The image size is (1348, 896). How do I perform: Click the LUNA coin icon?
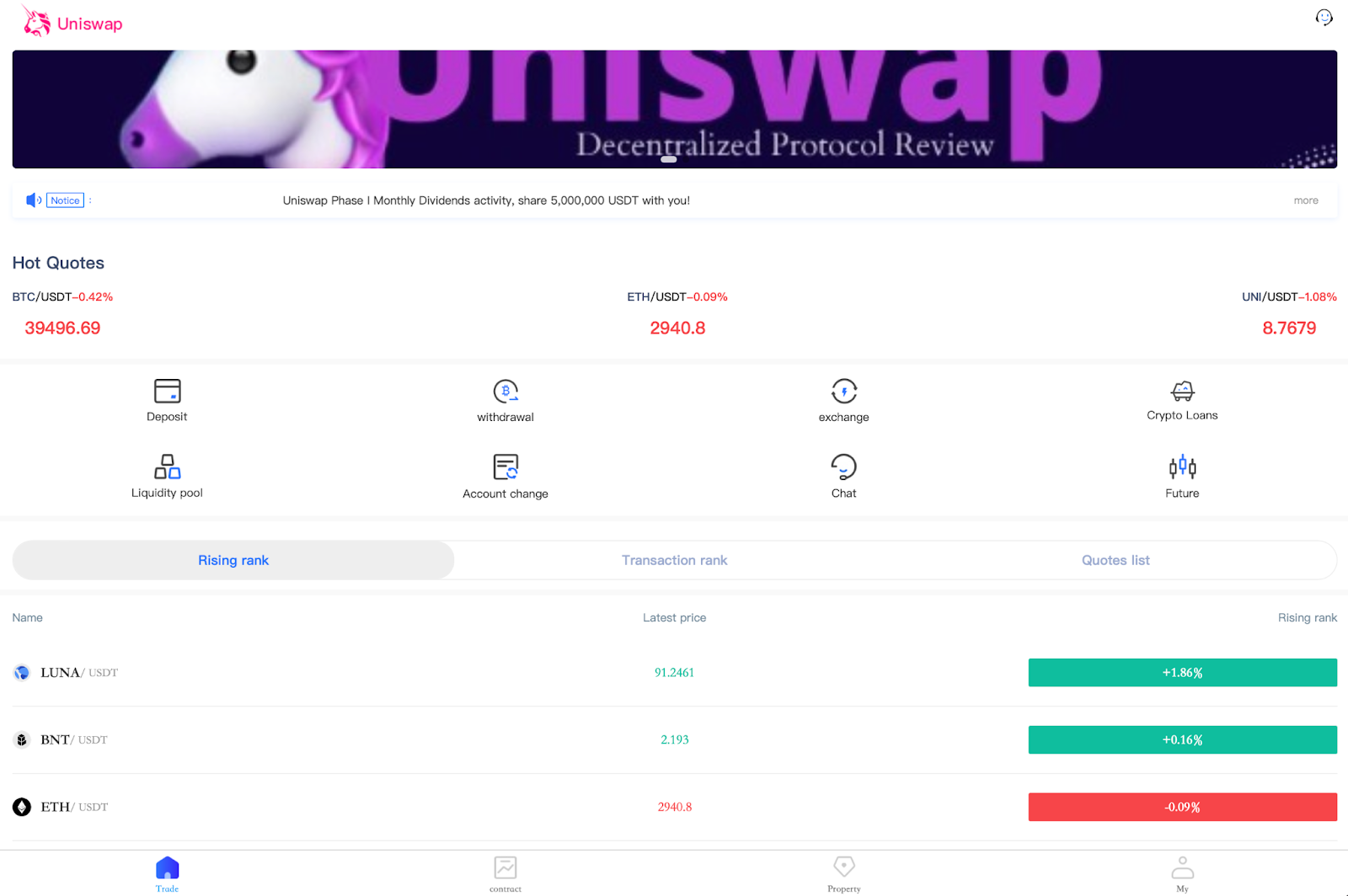22,672
